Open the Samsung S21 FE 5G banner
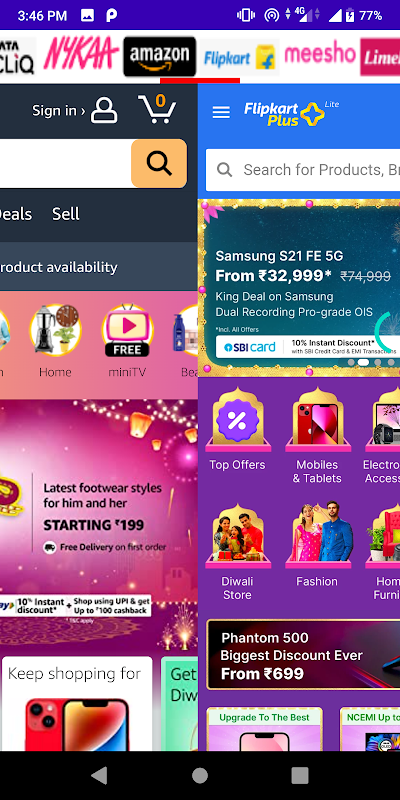 pyautogui.click(x=300, y=288)
